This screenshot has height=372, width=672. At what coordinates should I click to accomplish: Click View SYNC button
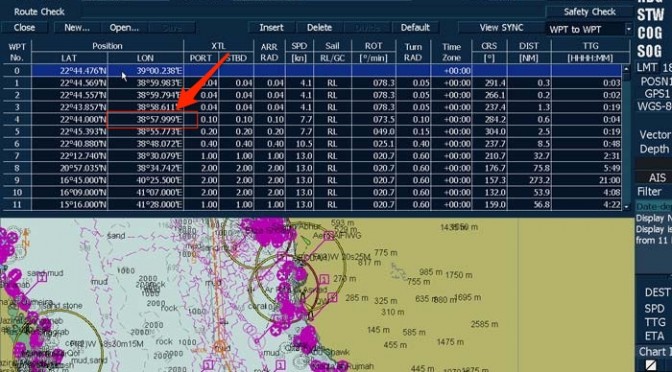click(501, 28)
